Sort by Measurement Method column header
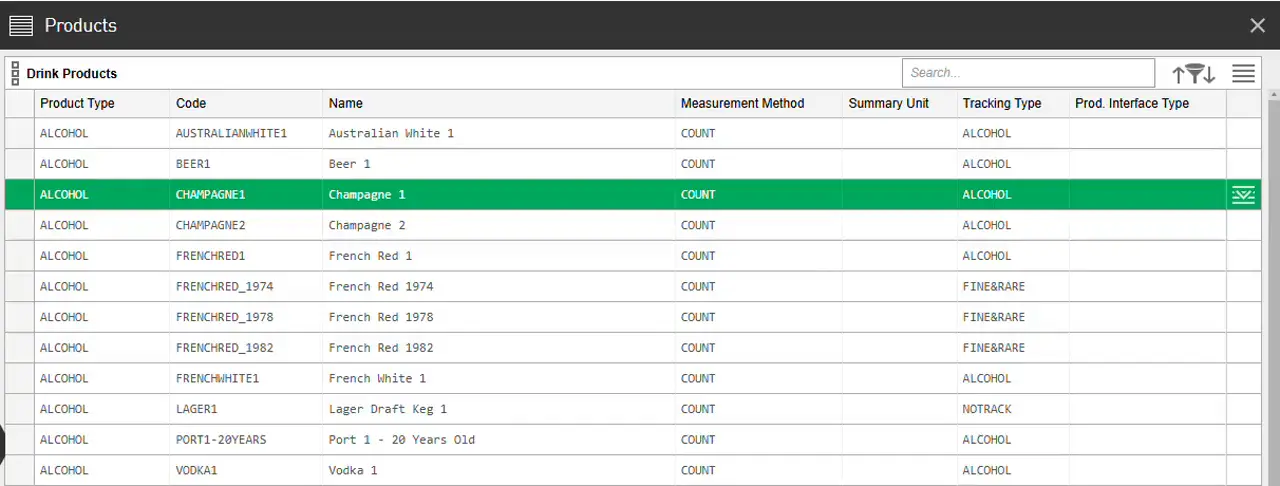This screenshot has height=486, width=1280. (759, 103)
